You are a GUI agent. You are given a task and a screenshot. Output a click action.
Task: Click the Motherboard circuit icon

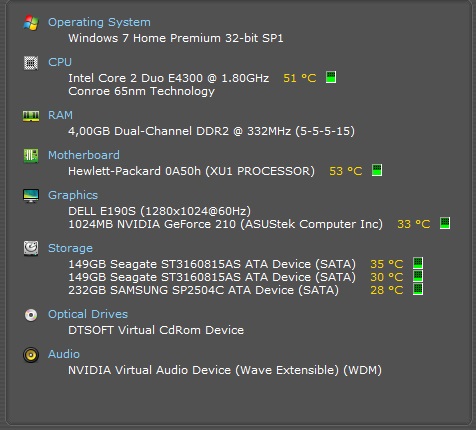(31, 156)
